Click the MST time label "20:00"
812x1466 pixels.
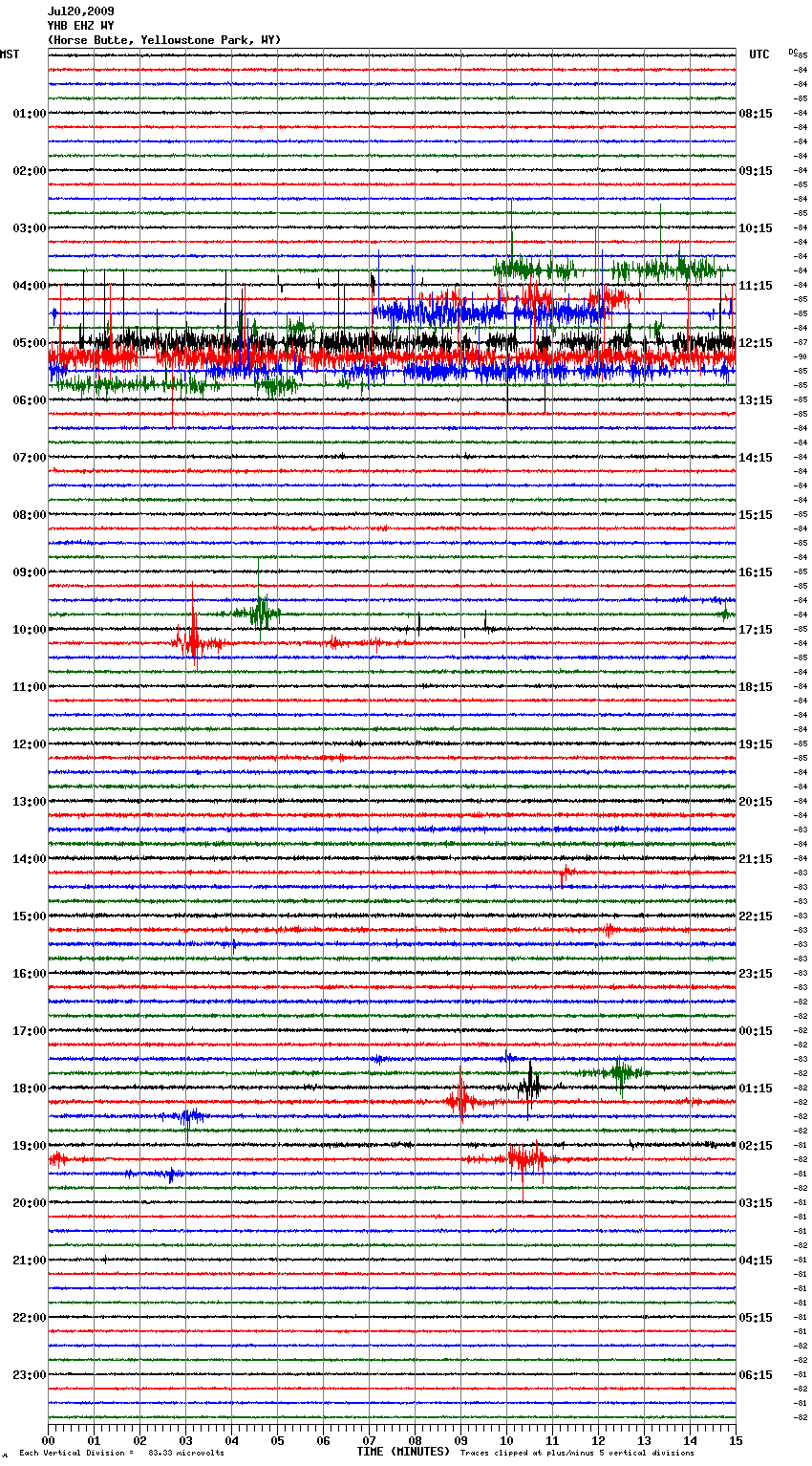point(30,1203)
